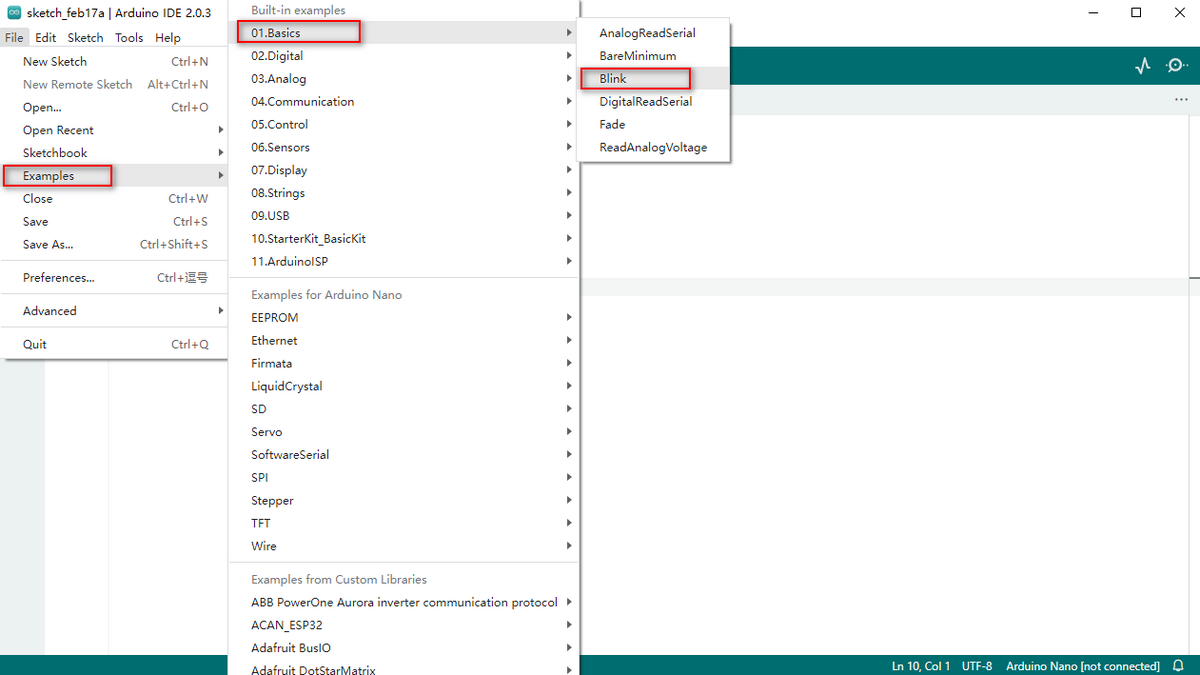Click Ln 10, Col 1 status indicator

[x=921, y=666]
